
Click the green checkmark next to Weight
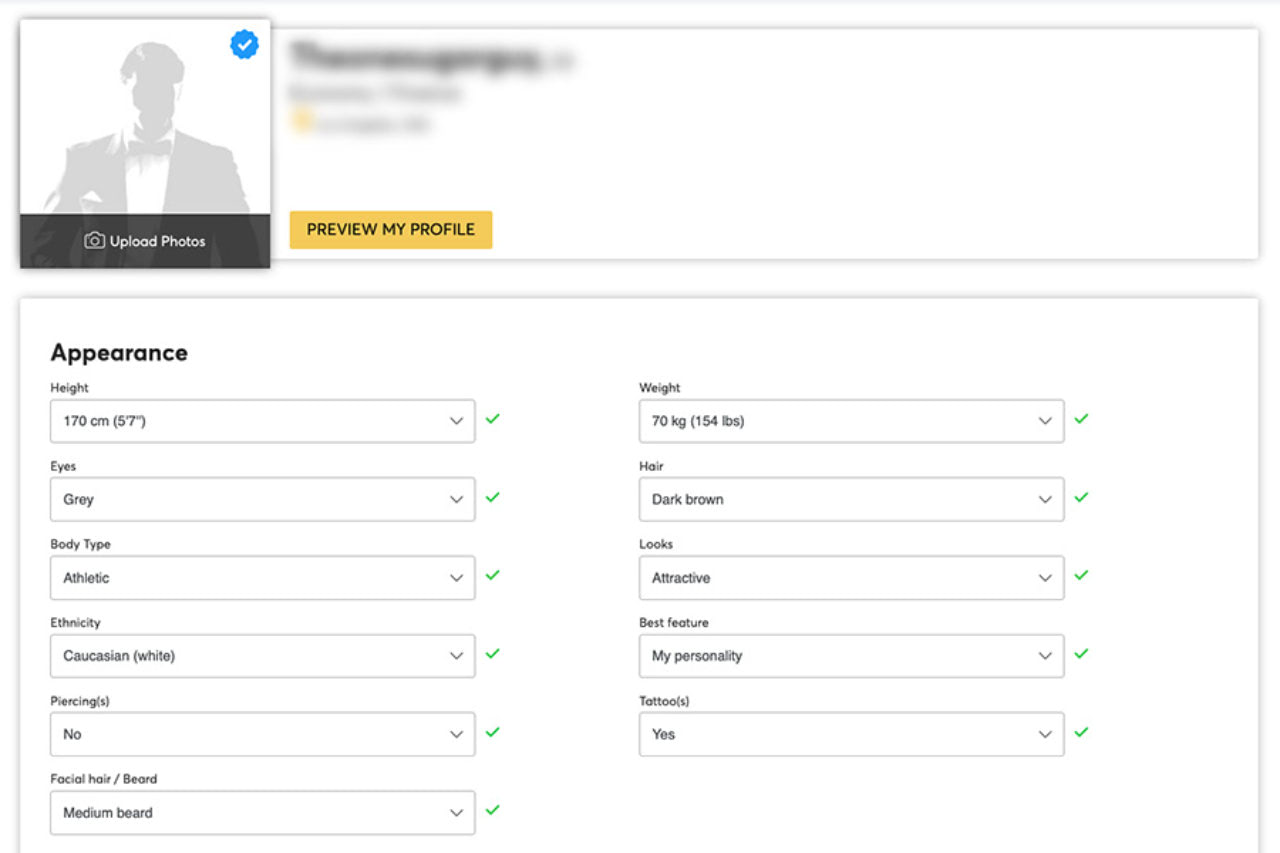coord(1081,419)
